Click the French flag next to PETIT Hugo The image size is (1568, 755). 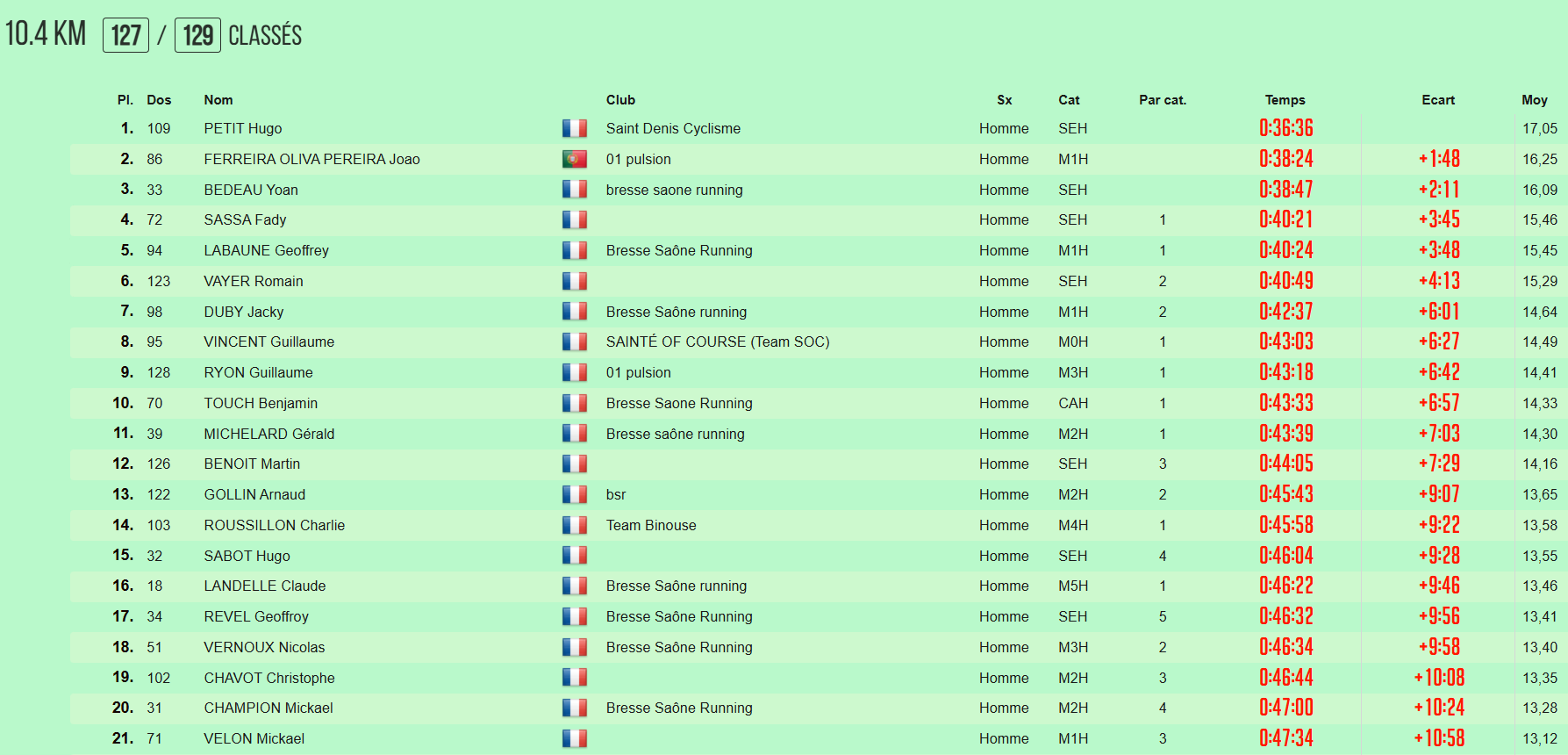click(x=575, y=128)
